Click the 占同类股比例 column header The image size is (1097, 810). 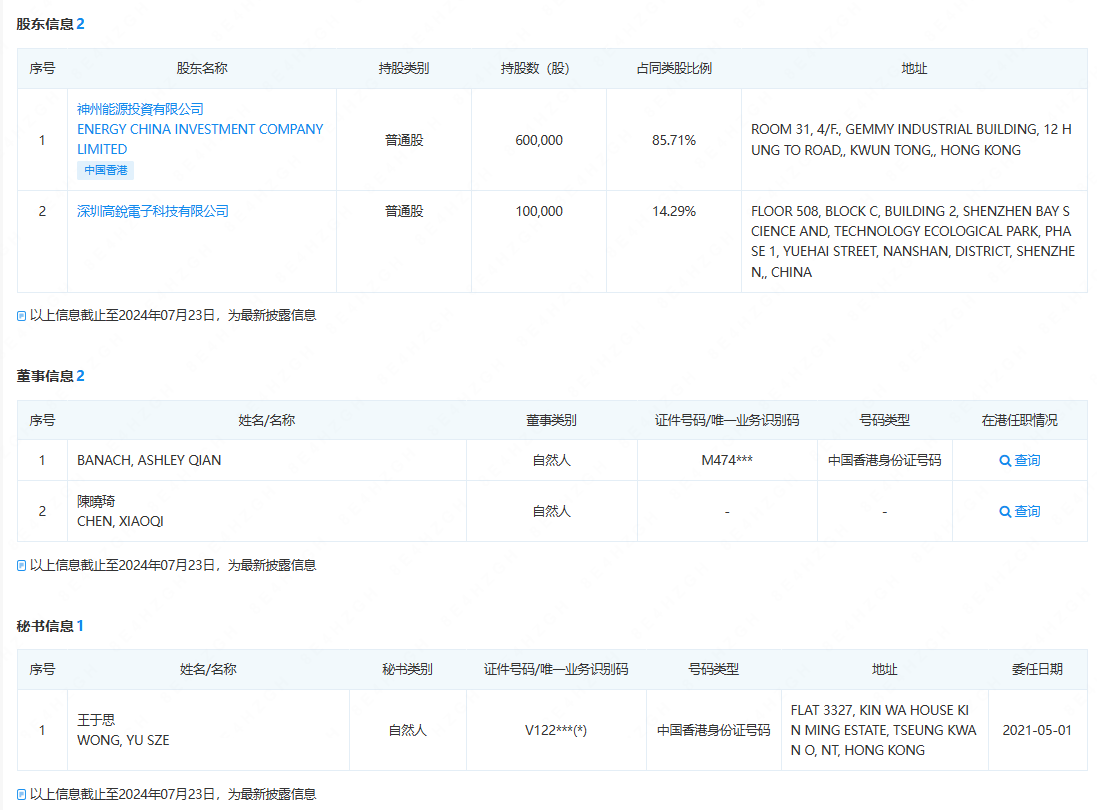pyautogui.click(x=674, y=69)
